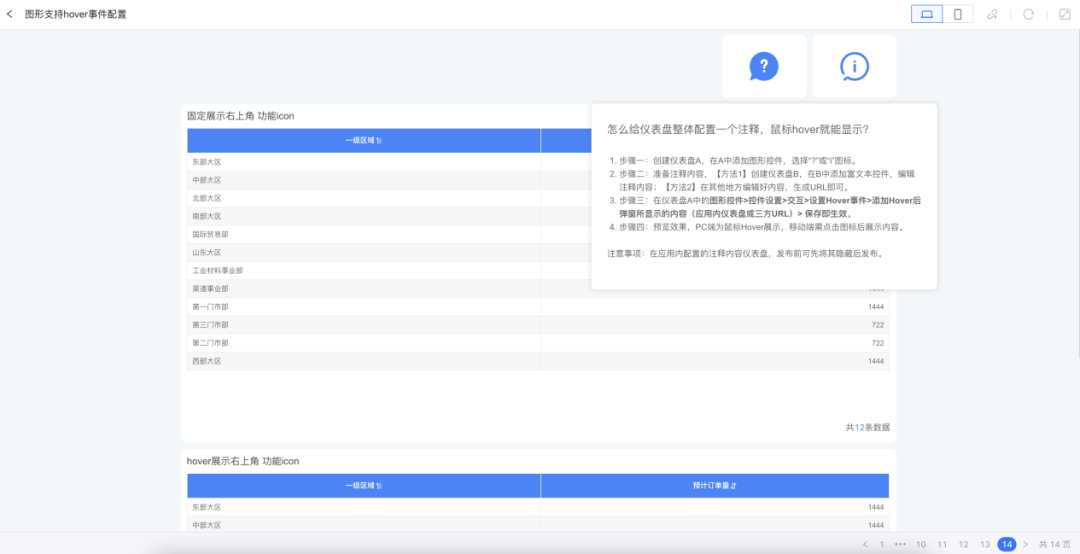Select 中部大区 row in hover展示 table

[x=538, y=525]
